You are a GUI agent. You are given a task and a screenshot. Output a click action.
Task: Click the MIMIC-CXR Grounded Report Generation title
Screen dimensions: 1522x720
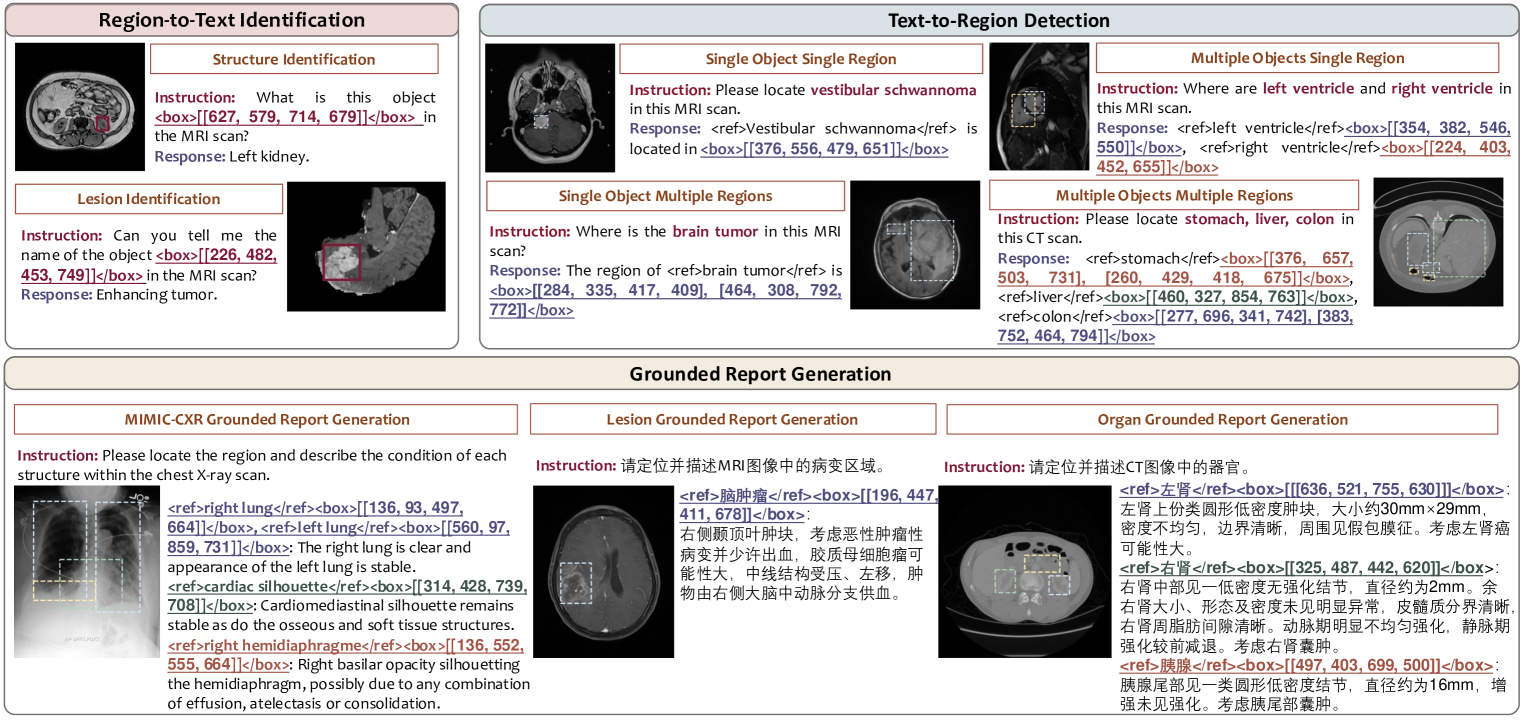click(x=266, y=419)
